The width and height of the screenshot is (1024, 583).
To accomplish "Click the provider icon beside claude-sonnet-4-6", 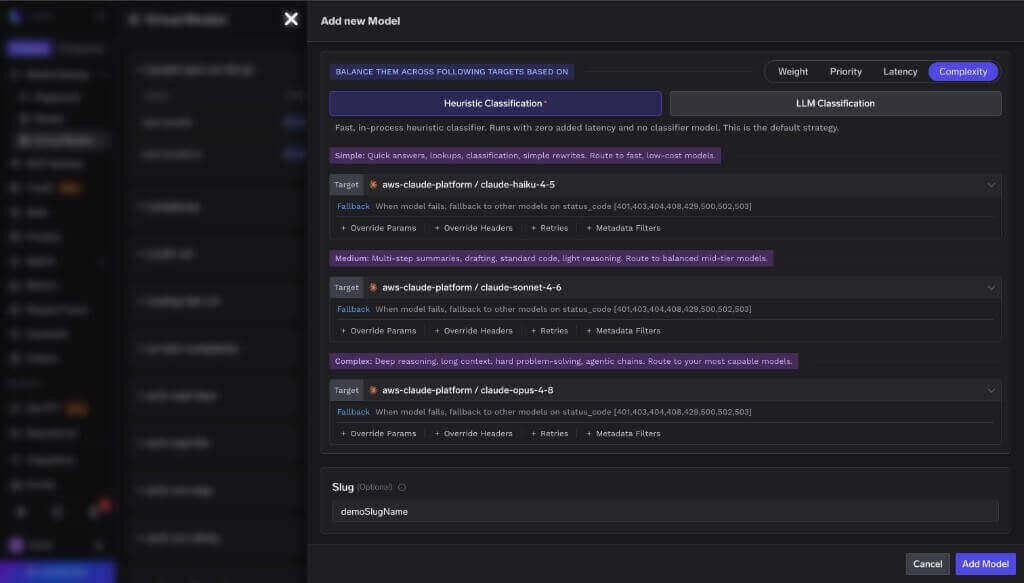I will 373,287.
